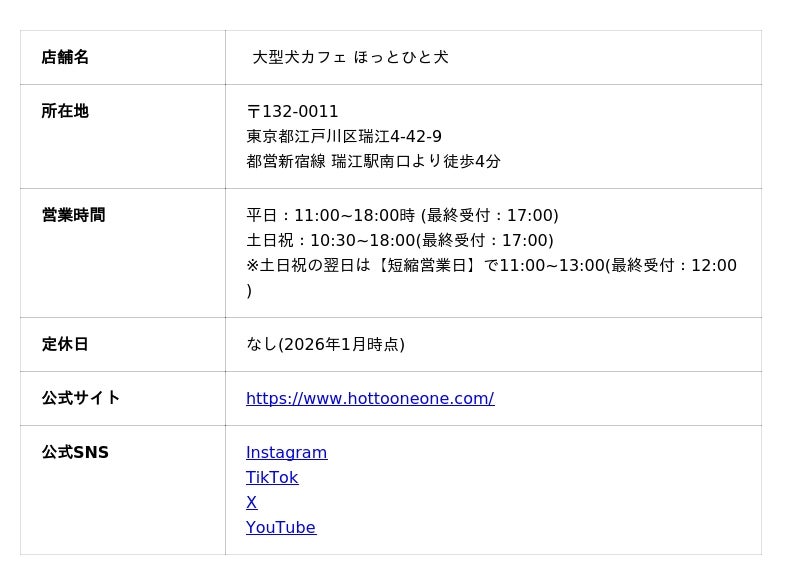Viewport: 800px width, 585px height.
Task: Open the hottooneone.com official website link
Action: (x=370, y=398)
